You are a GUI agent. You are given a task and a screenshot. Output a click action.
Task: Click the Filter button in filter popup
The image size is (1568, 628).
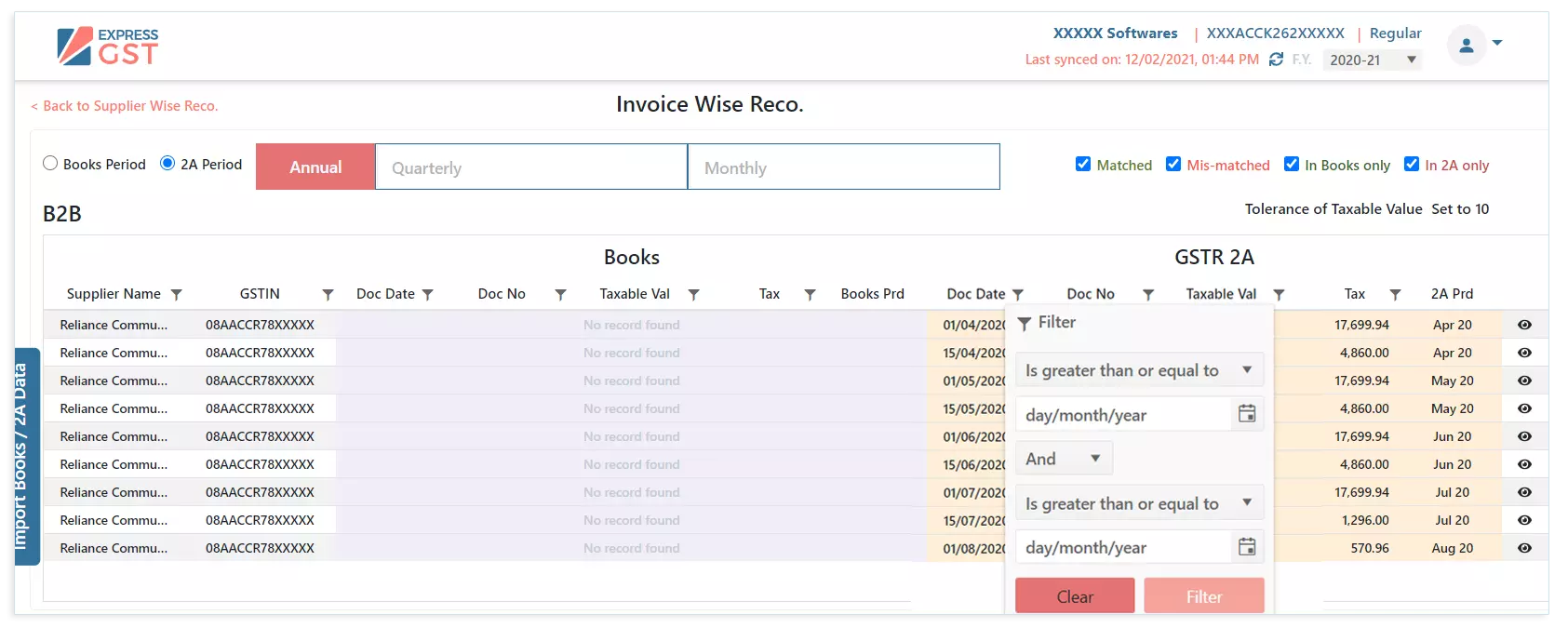pos(1204,596)
